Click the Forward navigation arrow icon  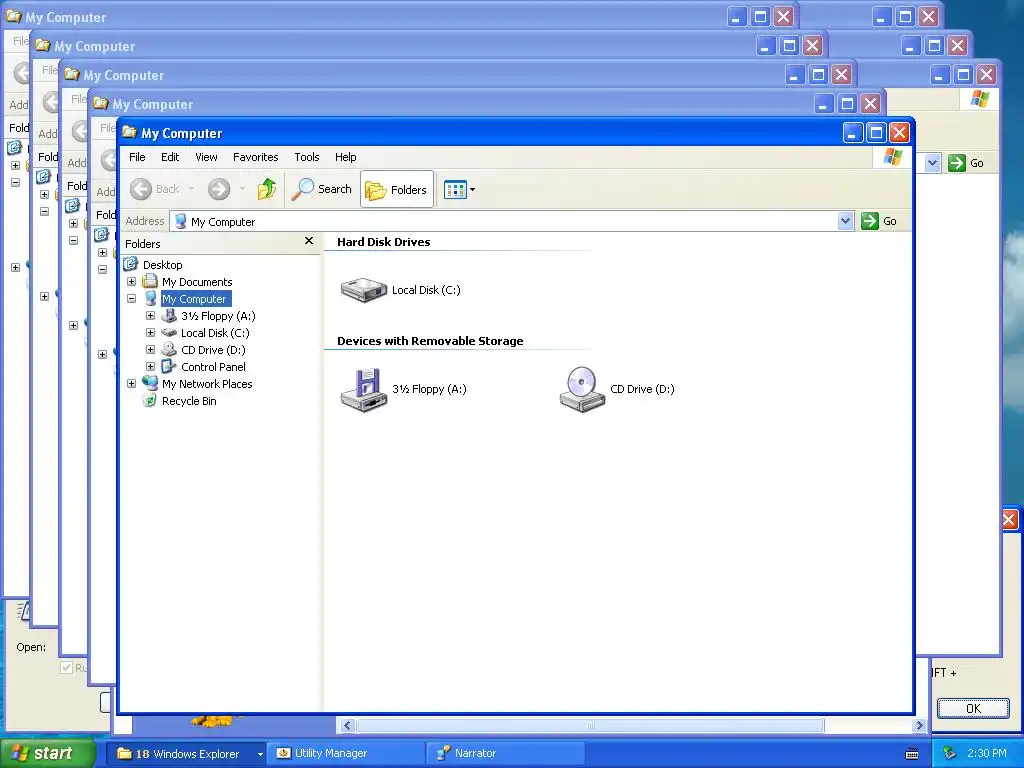point(219,189)
